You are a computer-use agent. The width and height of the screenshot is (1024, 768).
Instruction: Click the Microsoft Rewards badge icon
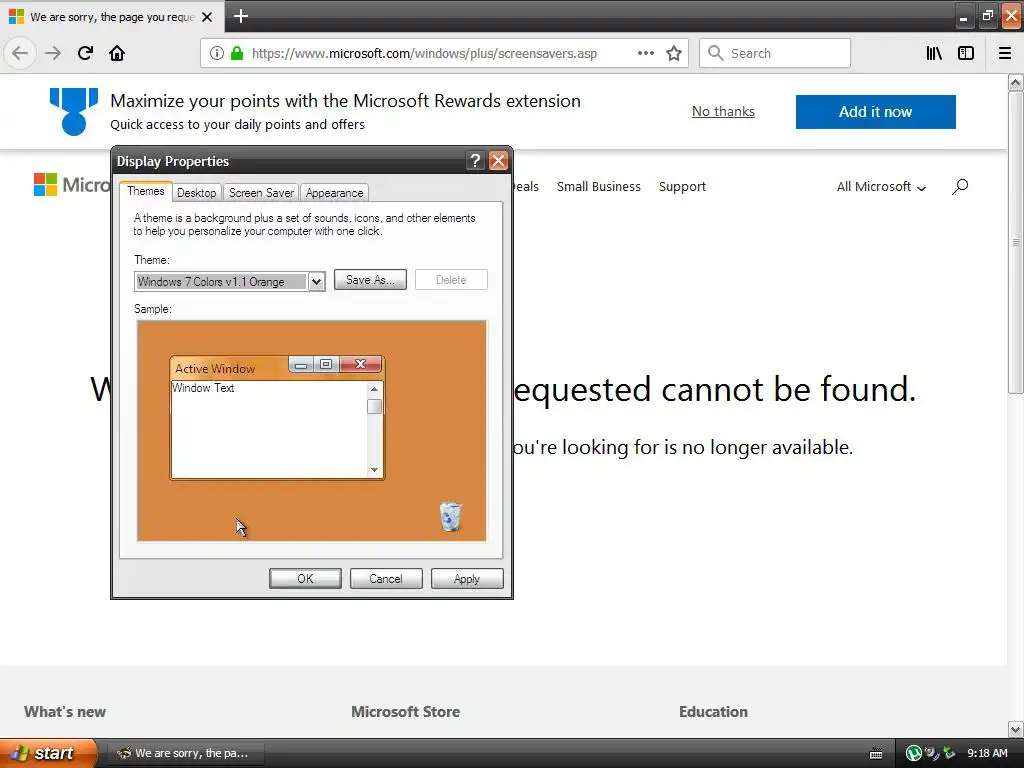[x=74, y=112]
